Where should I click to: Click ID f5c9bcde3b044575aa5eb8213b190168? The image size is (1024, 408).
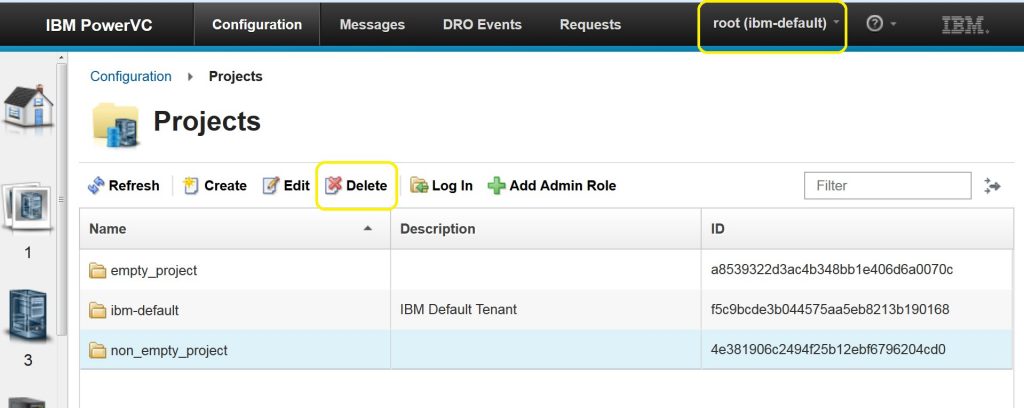pyautogui.click(x=830, y=309)
